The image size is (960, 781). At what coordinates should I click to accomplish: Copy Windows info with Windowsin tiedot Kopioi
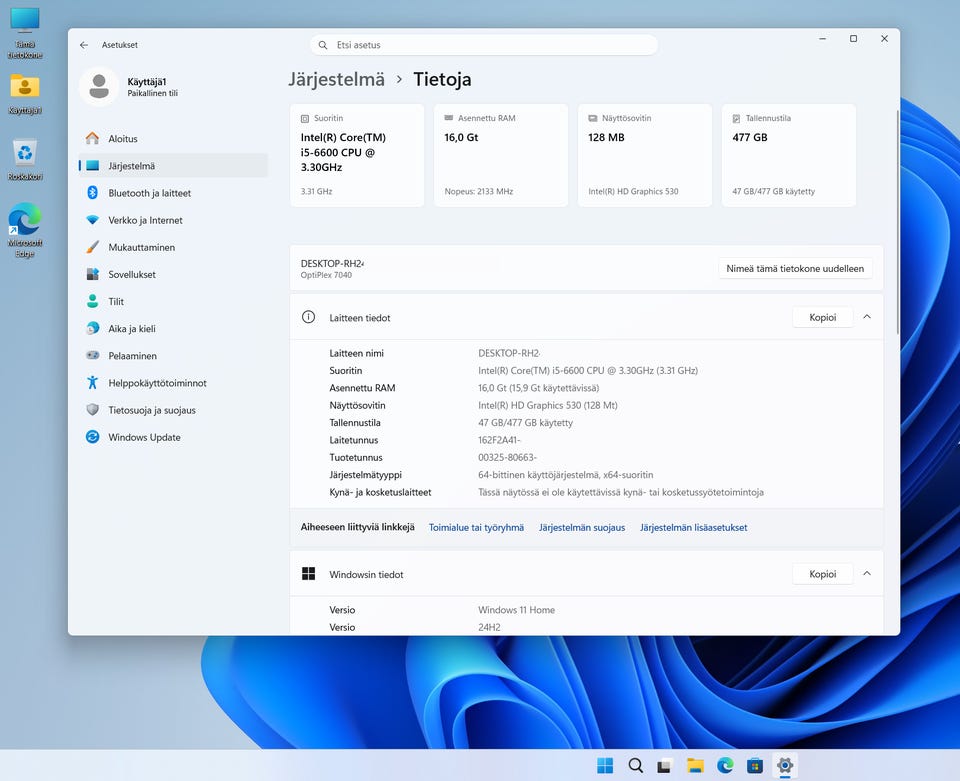coord(822,574)
